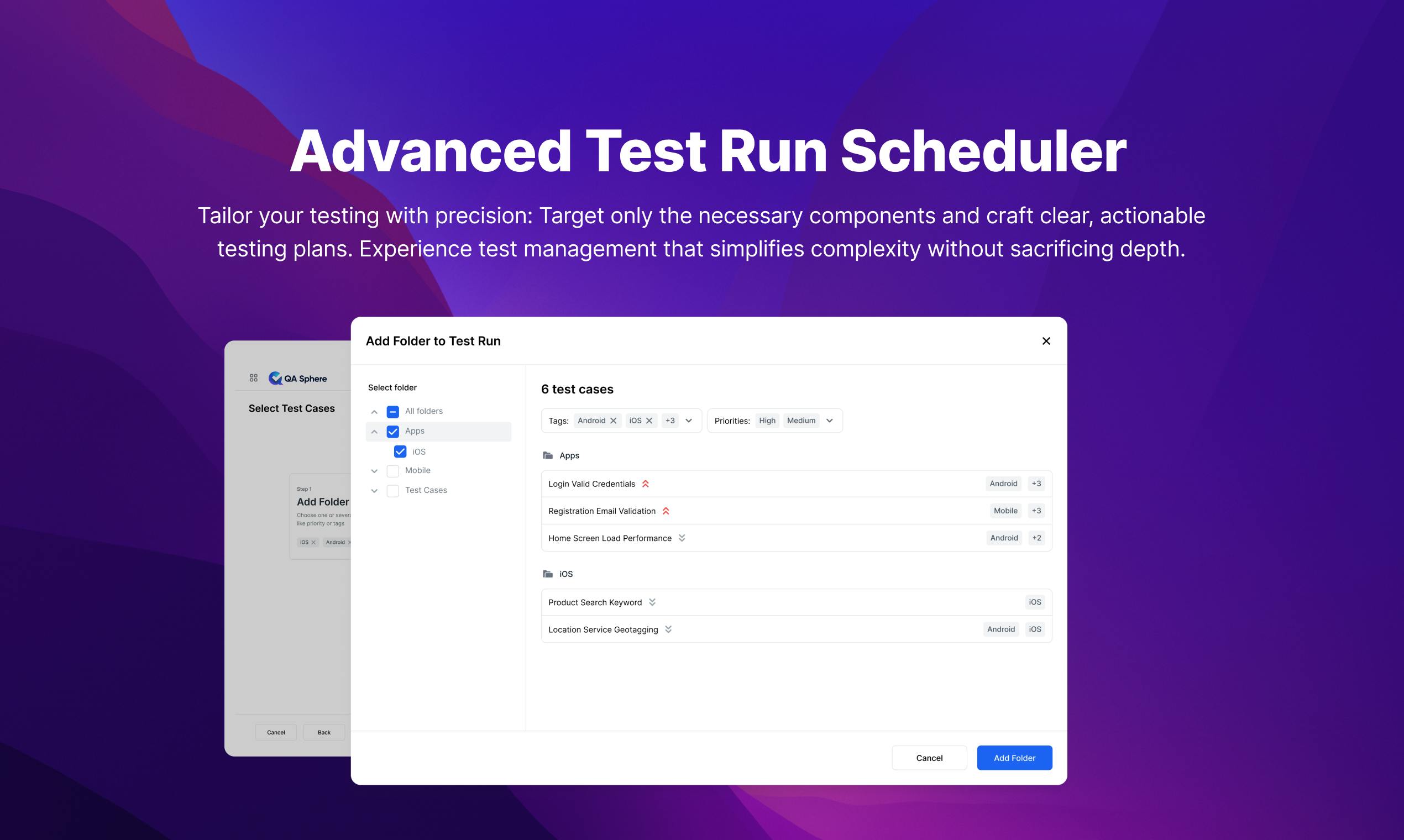Click +2 tags on Home Screen Load row
Viewport: 1404px width, 840px height.
point(1036,538)
